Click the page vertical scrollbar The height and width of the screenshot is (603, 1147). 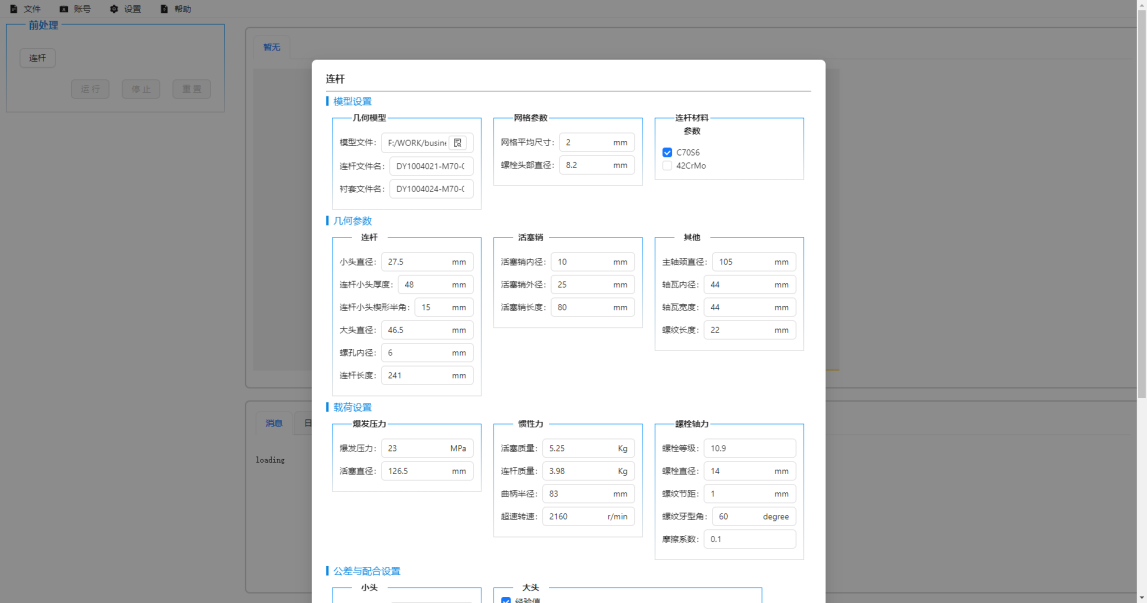pos(1141,200)
